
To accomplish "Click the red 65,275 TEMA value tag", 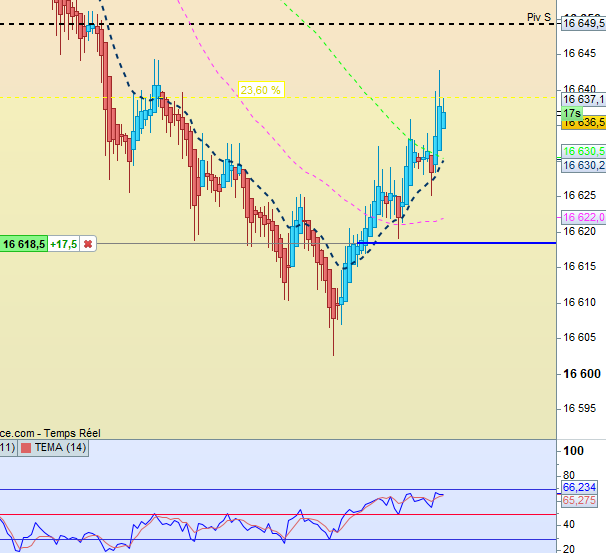I will coord(579,500).
